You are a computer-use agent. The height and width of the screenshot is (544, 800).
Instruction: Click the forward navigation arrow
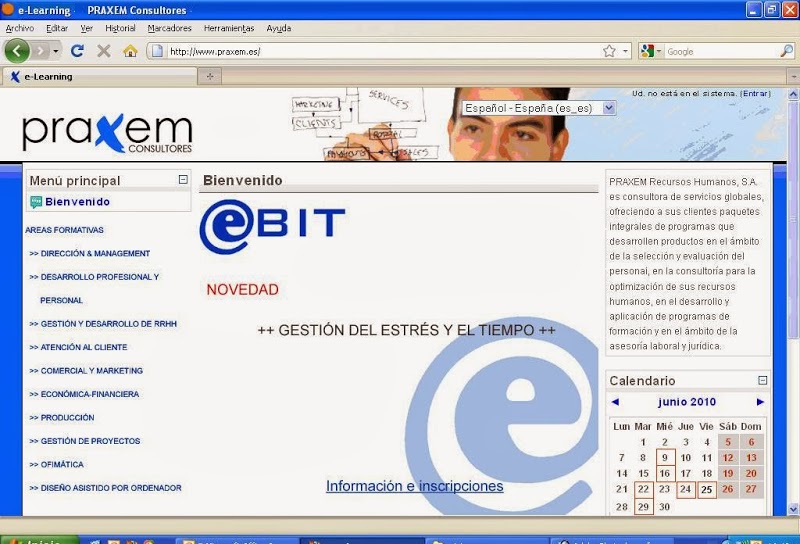[40, 51]
